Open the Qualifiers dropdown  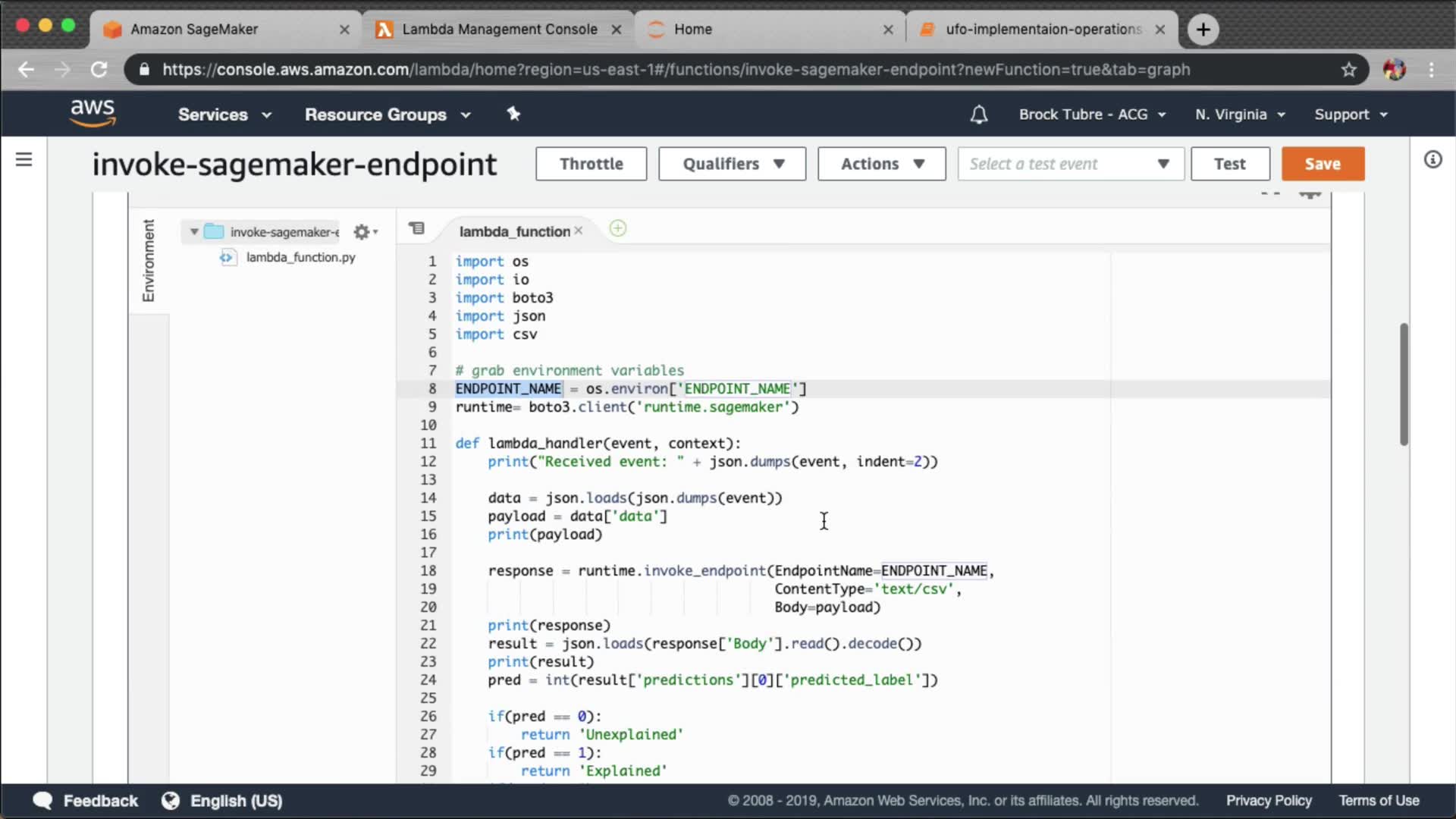(732, 164)
